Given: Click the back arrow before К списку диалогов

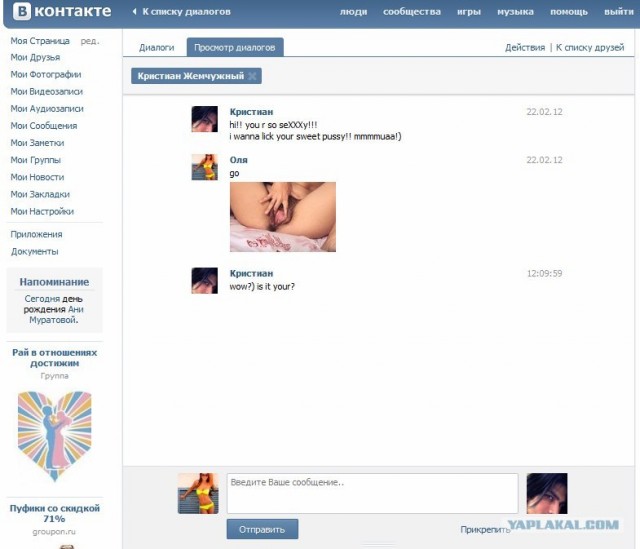Looking at the screenshot, I should tap(135, 12).
